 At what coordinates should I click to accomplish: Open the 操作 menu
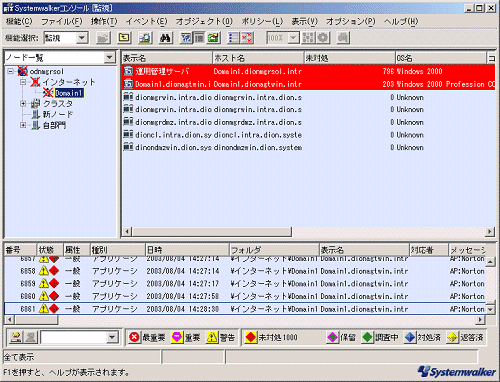pos(104,21)
